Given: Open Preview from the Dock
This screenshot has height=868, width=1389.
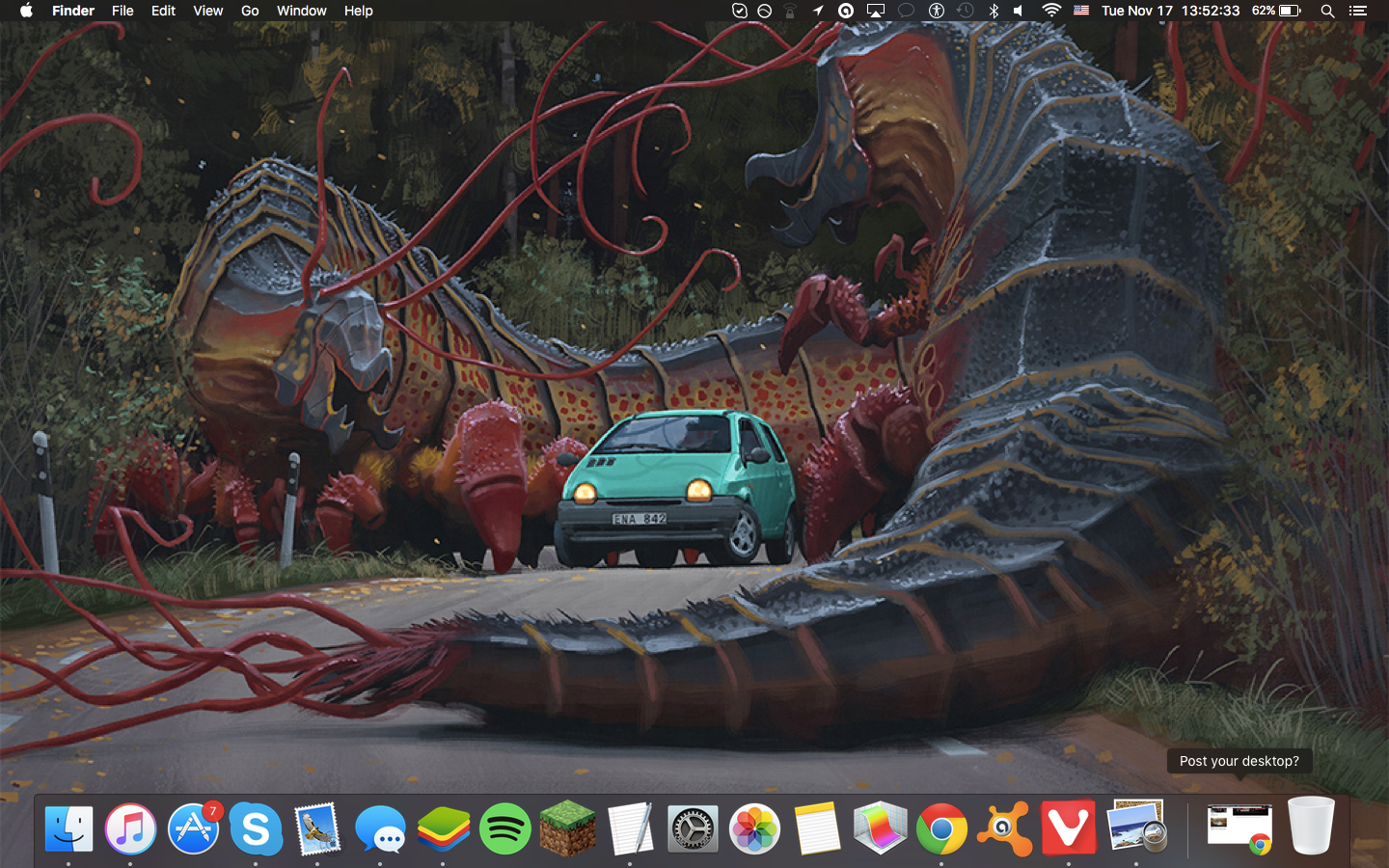Looking at the screenshot, I should click(1136, 827).
